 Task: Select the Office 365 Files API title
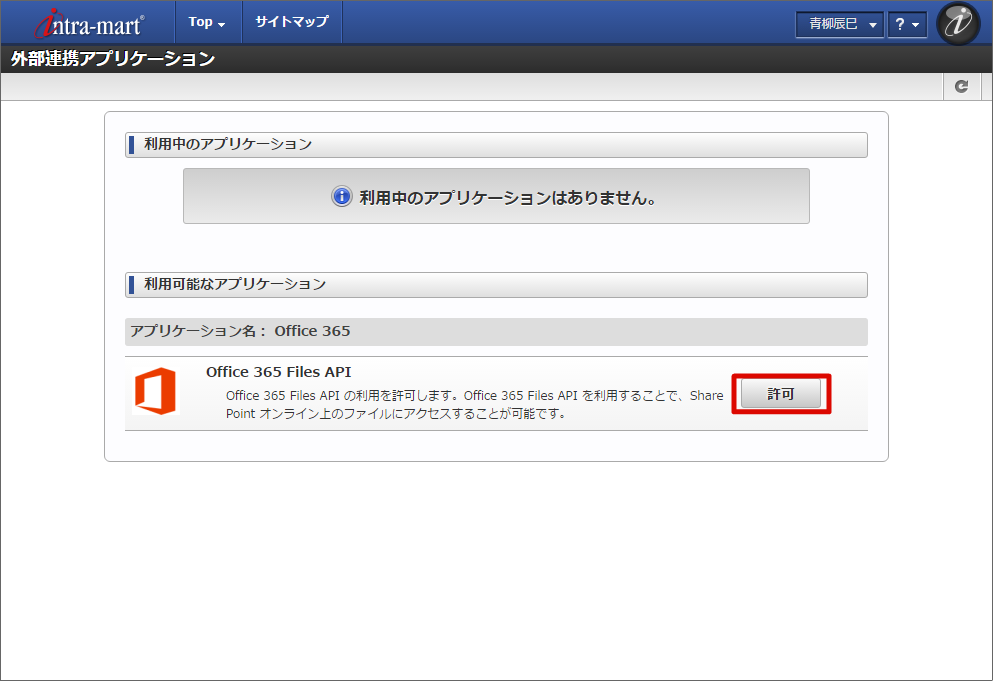279,372
